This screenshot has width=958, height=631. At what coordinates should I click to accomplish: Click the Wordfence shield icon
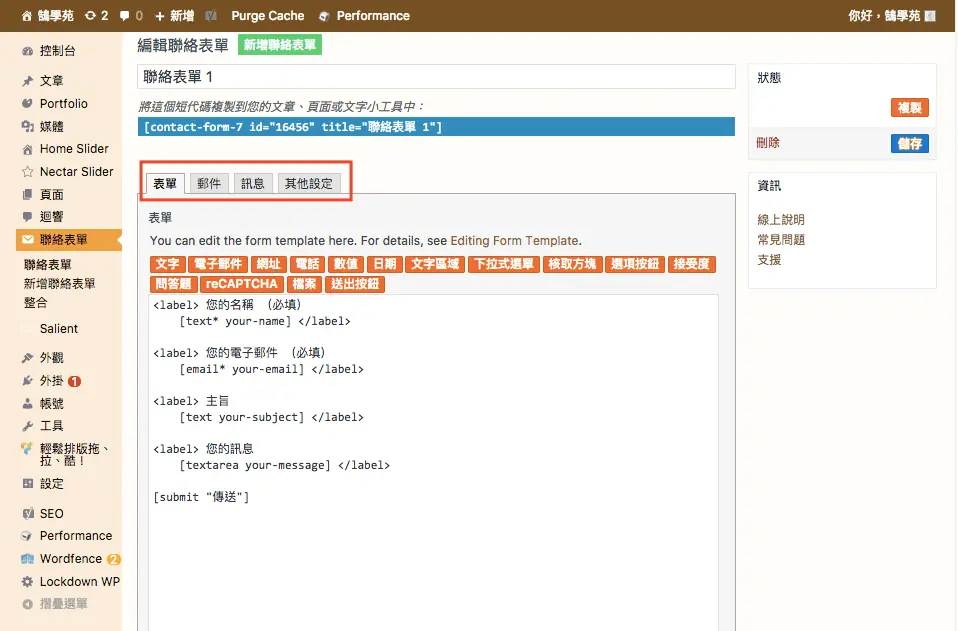27,559
